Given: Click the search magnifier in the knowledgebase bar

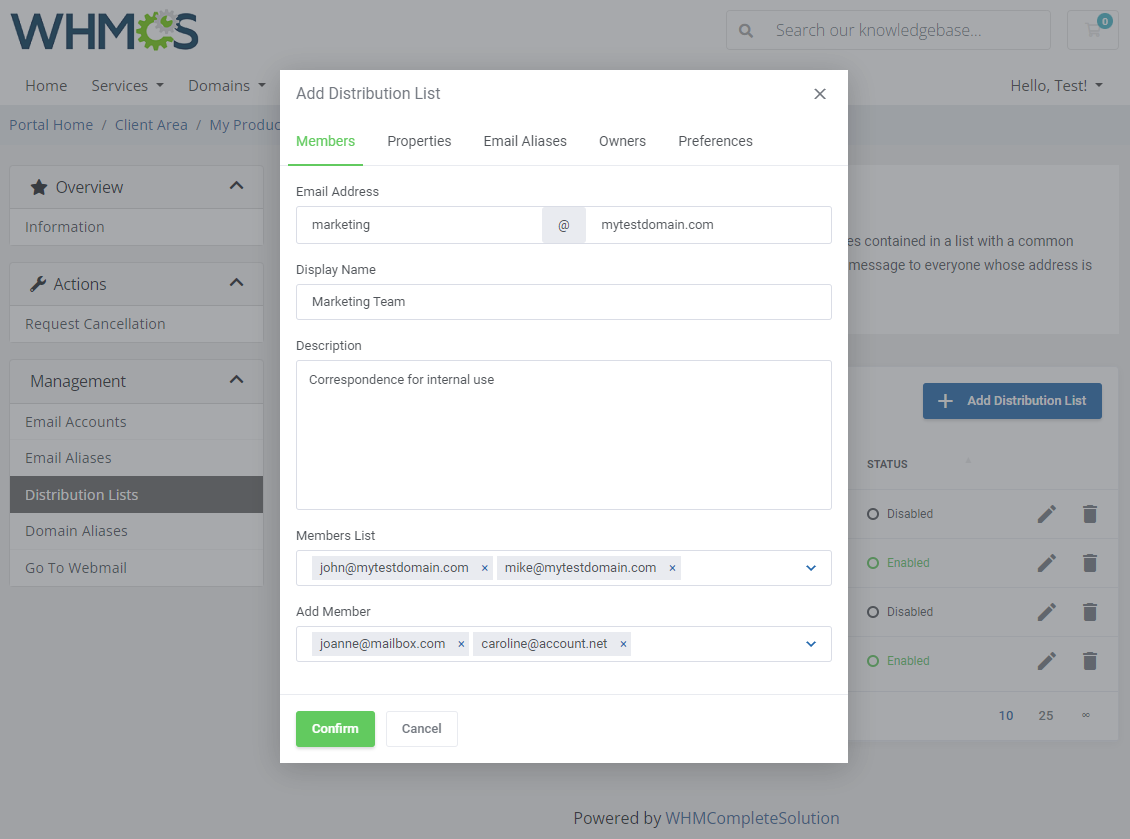Looking at the screenshot, I should coord(746,30).
